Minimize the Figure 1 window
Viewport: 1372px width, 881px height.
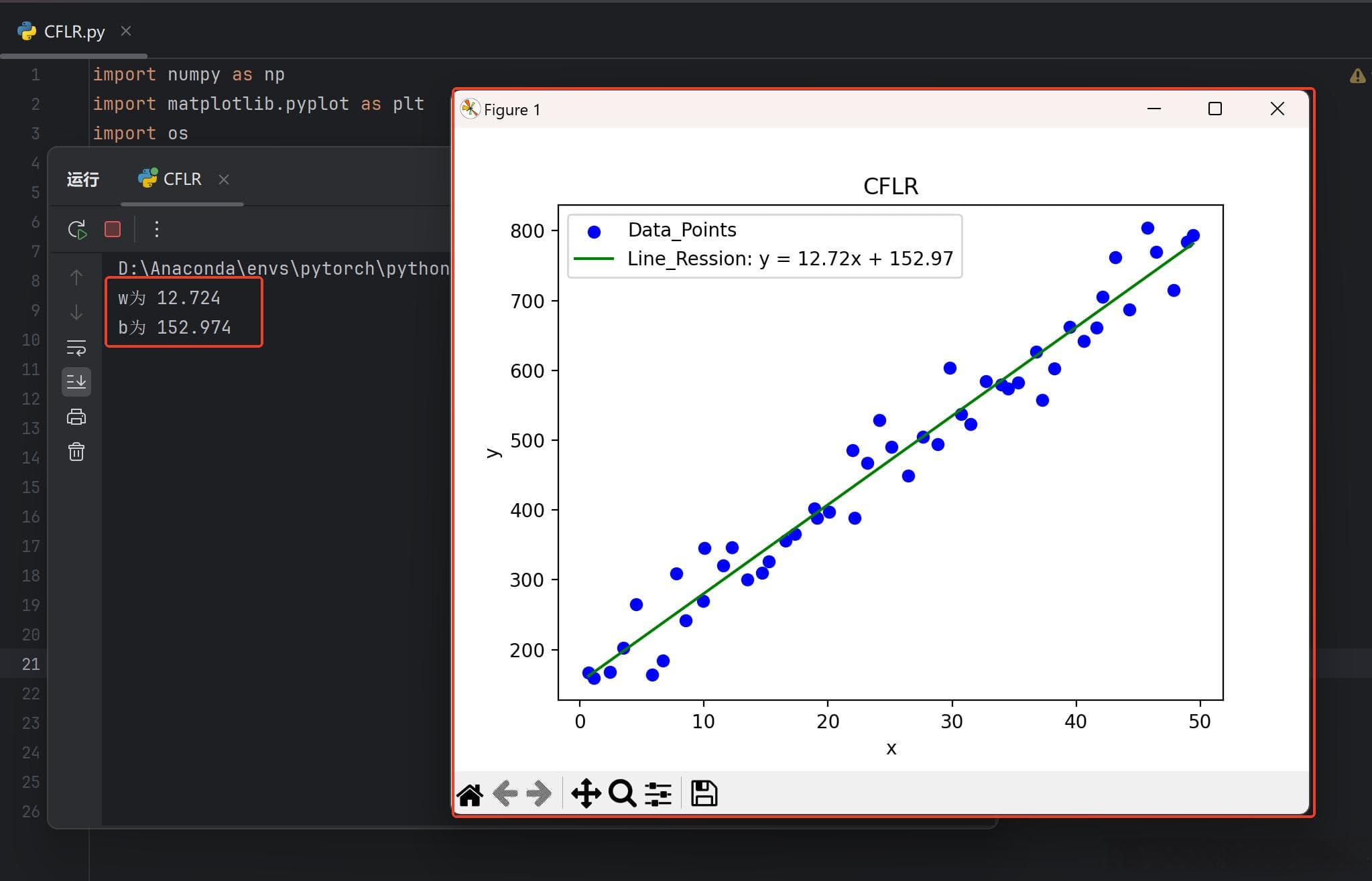tap(1154, 109)
